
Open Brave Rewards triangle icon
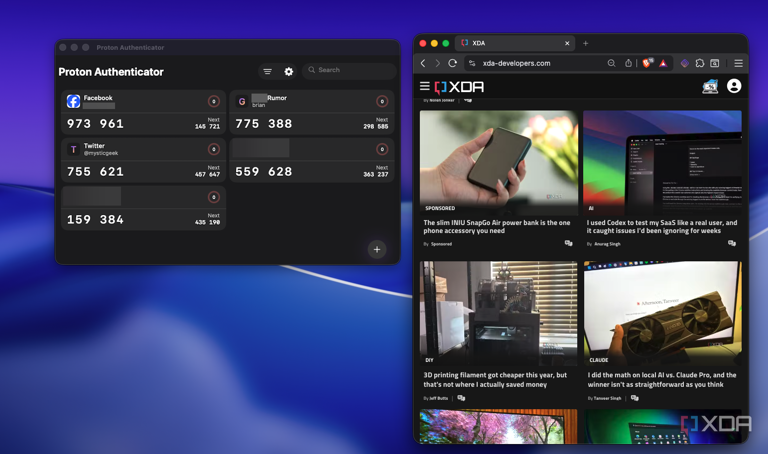pyautogui.click(x=663, y=63)
